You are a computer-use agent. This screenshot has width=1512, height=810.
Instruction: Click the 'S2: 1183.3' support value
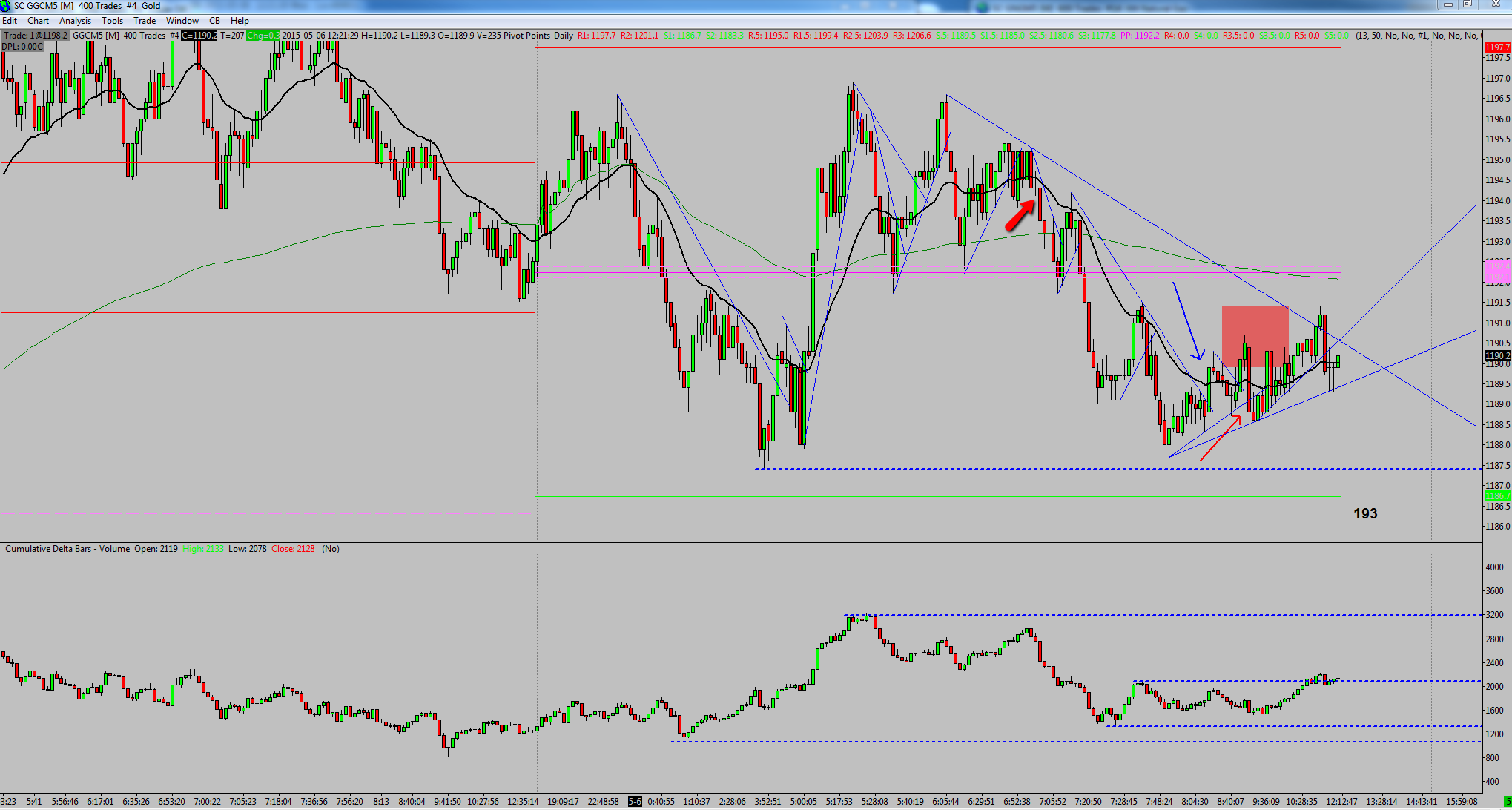[x=724, y=36]
